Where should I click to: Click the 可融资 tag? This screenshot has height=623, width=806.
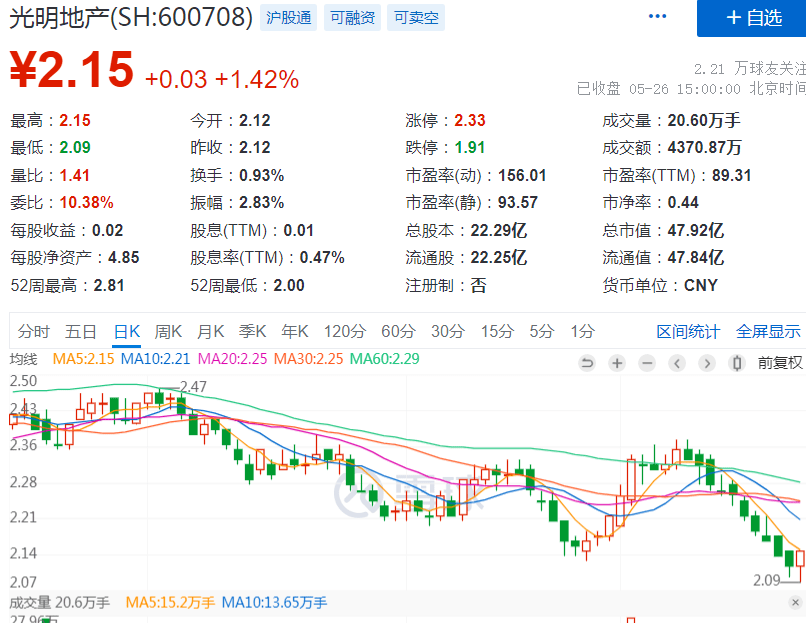[x=352, y=18]
